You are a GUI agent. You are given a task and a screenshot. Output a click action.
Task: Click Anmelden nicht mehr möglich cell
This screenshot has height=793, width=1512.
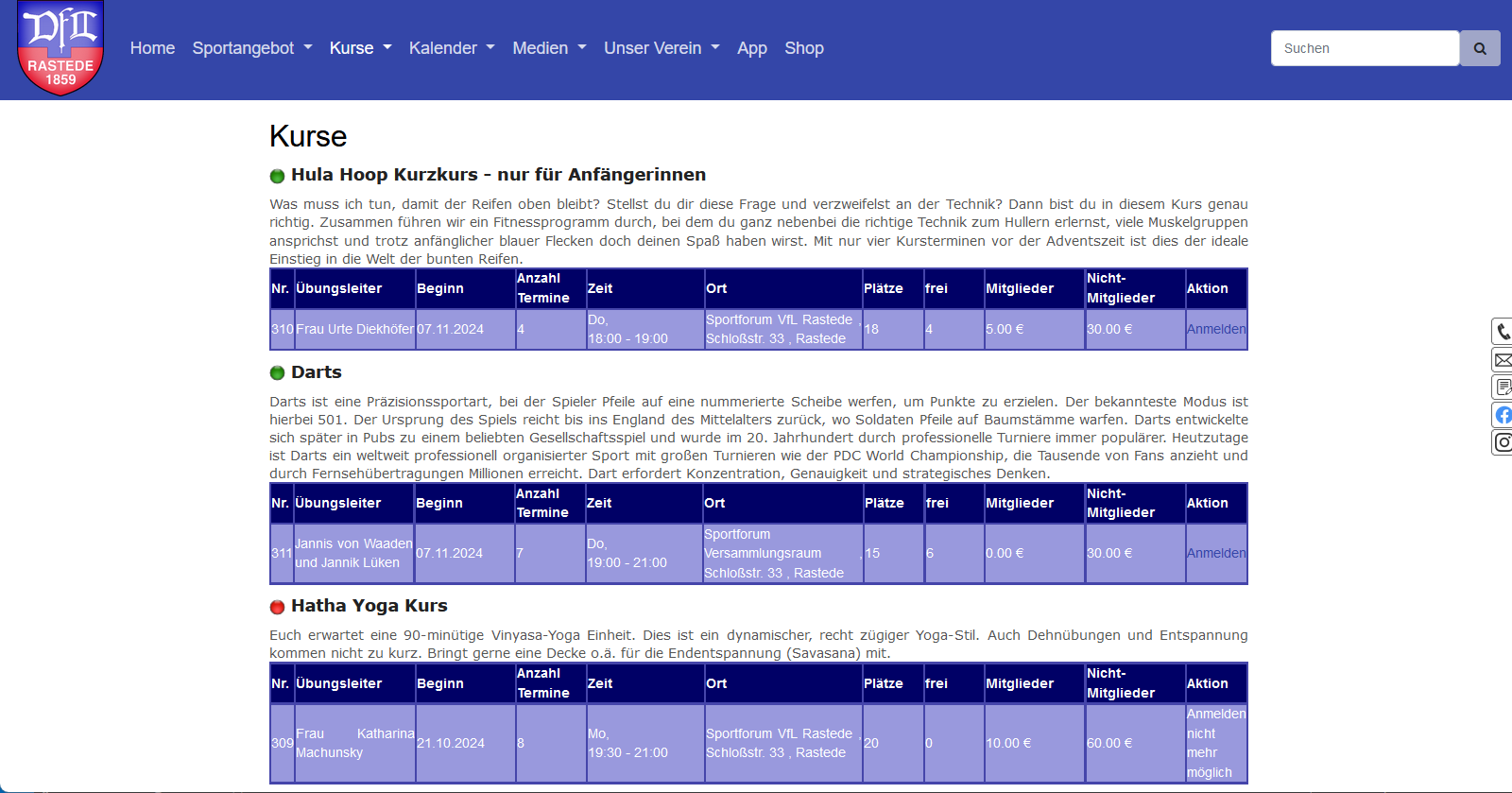tap(1216, 743)
